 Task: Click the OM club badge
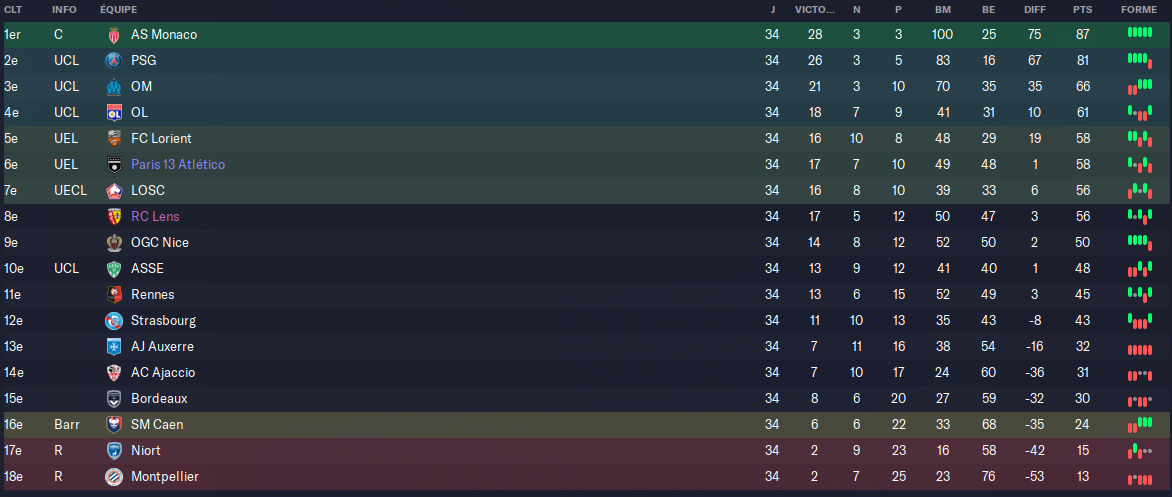click(x=114, y=87)
